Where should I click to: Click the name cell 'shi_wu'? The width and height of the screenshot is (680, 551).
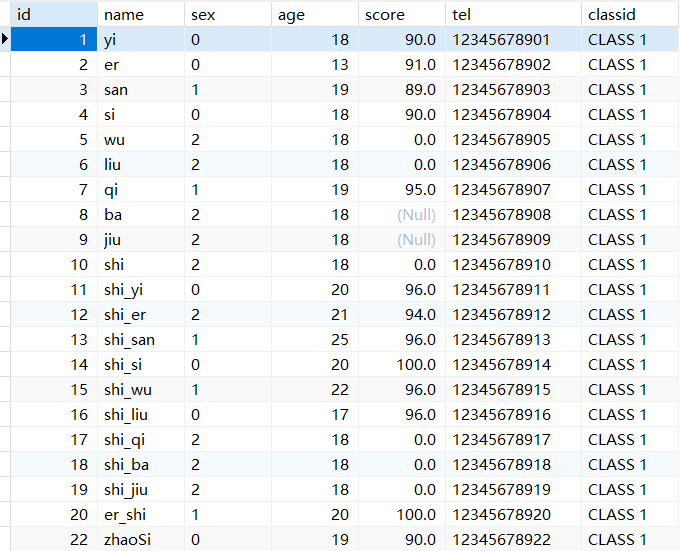[x=141, y=390]
